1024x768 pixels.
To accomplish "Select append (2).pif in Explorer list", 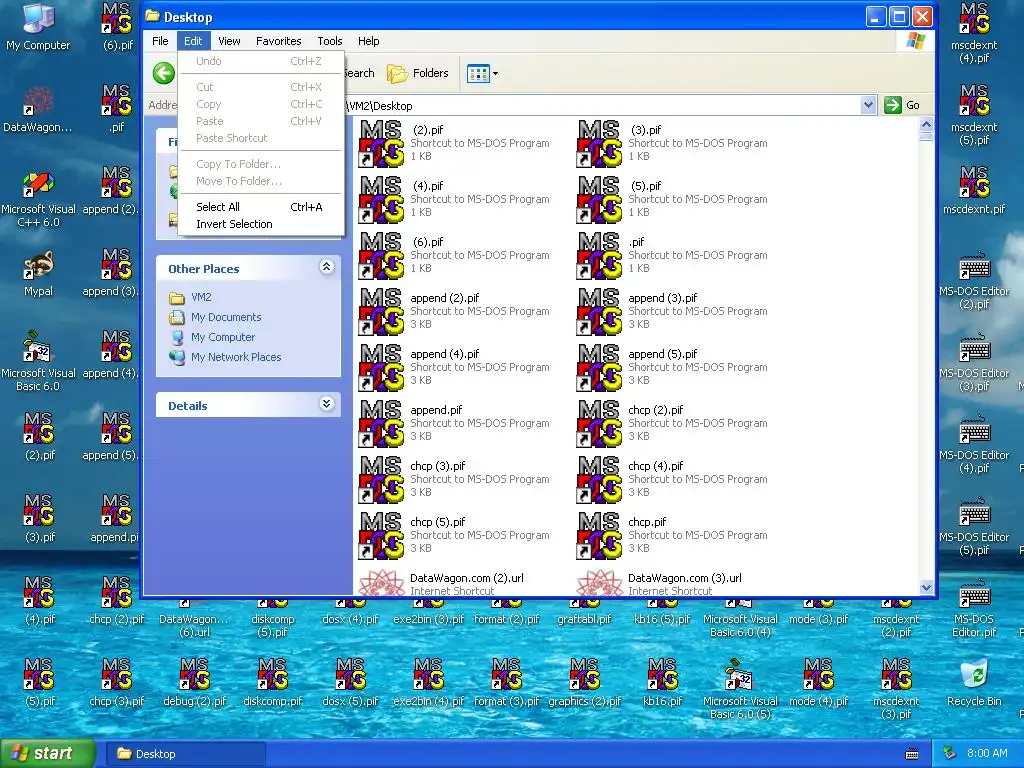I will [455, 311].
